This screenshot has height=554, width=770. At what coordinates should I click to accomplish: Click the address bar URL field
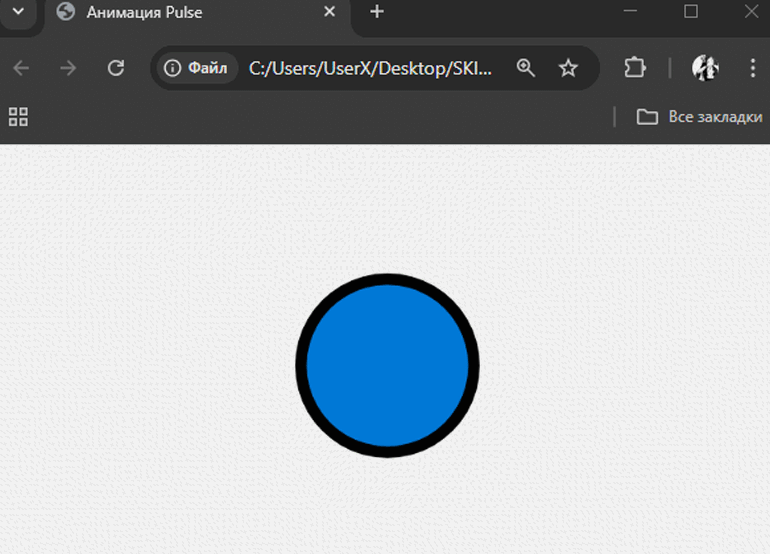[x=370, y=68]
